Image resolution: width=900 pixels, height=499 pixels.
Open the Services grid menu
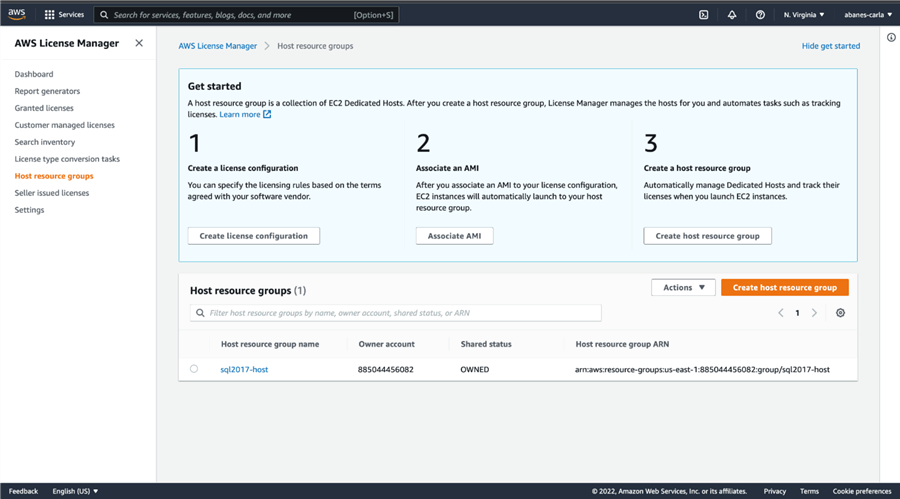click(64, 15)
